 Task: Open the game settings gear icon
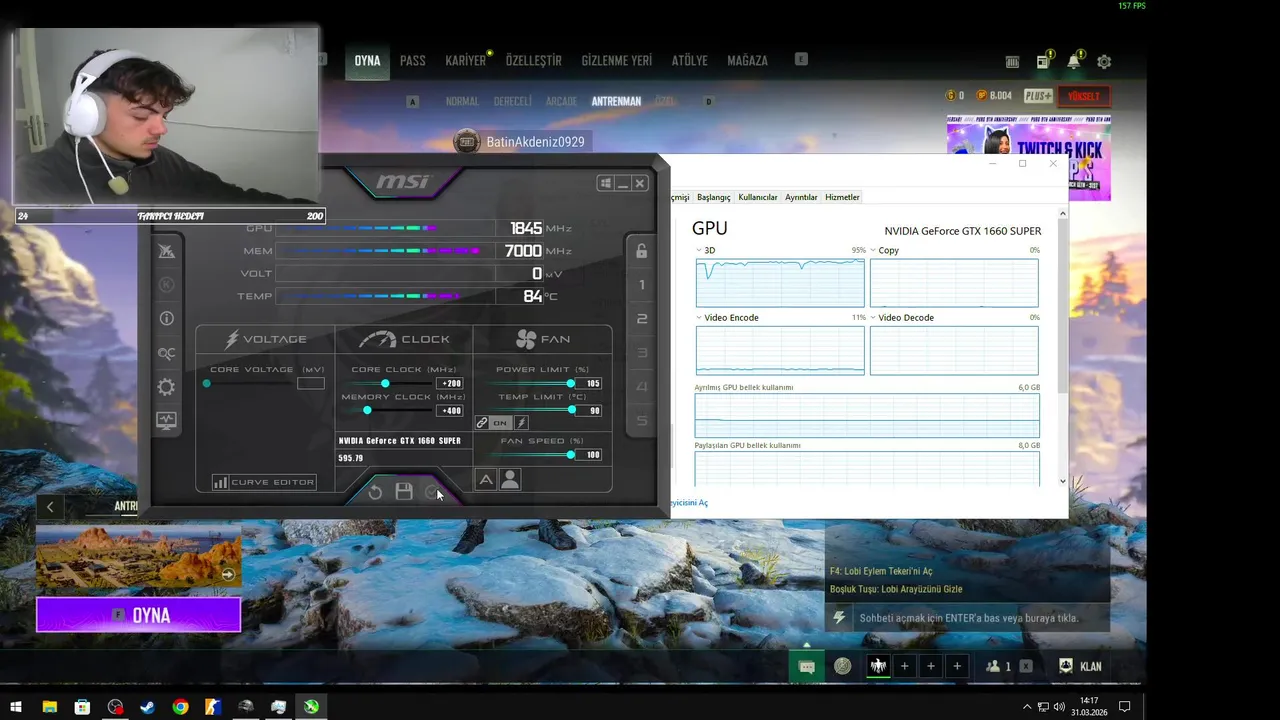pos(1104,62)
